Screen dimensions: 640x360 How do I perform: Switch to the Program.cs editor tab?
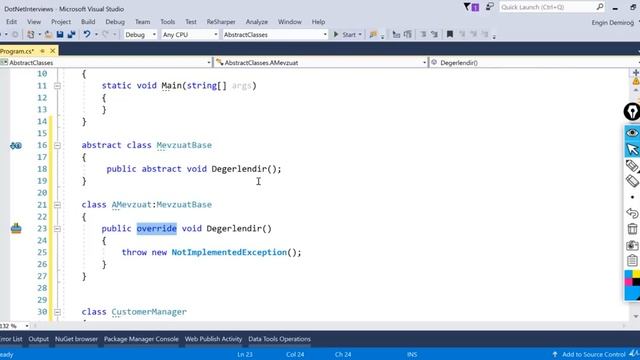pos(17,51)
